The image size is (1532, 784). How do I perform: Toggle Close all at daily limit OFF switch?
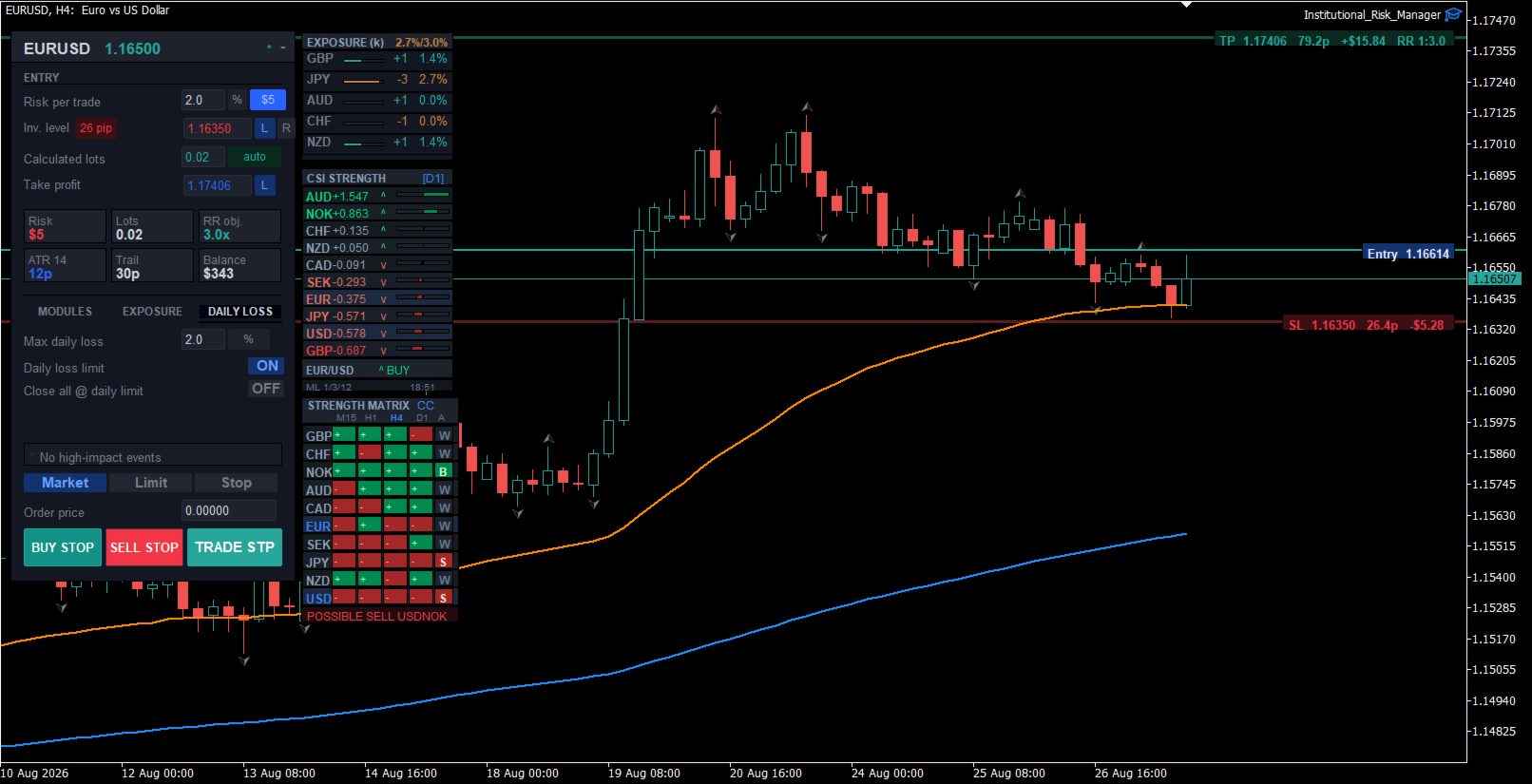(266, 389)
